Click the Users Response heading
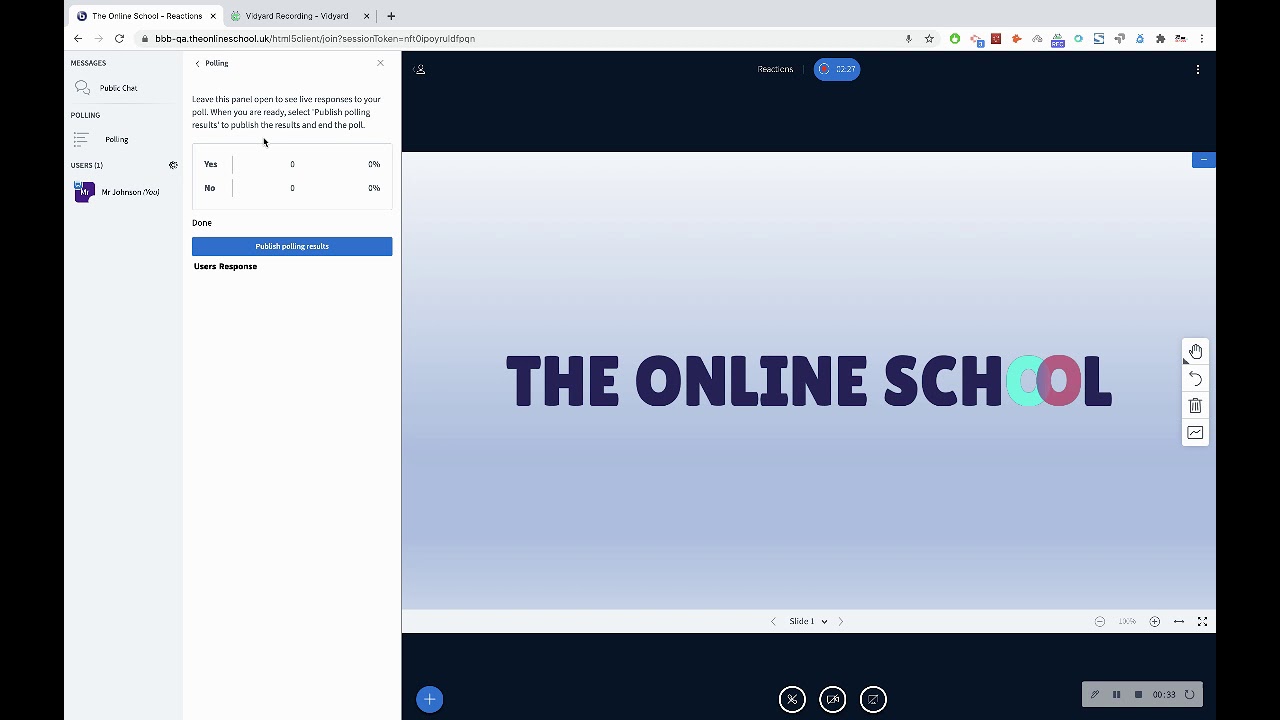Screen dimensions: 1280x720 click(225, 266)
